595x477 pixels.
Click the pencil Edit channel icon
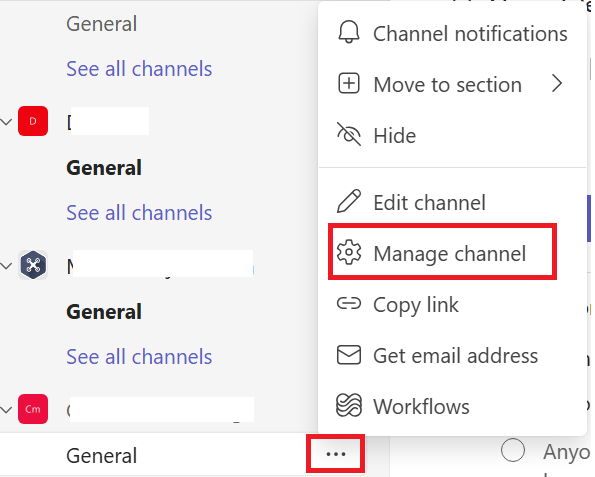click(x=349, y=201)
